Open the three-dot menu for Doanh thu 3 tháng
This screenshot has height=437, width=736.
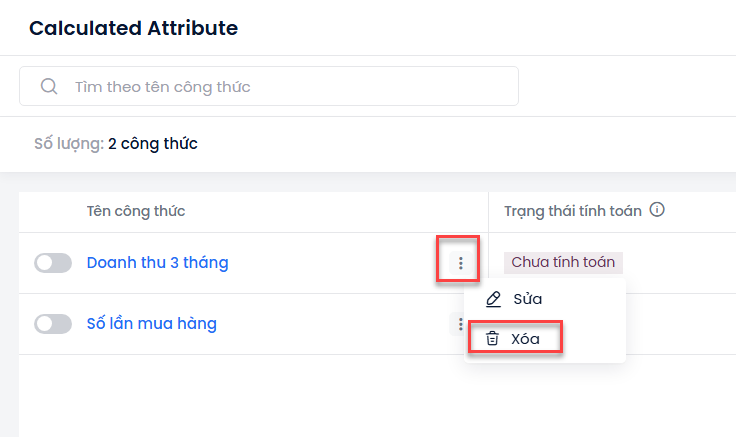460,263
